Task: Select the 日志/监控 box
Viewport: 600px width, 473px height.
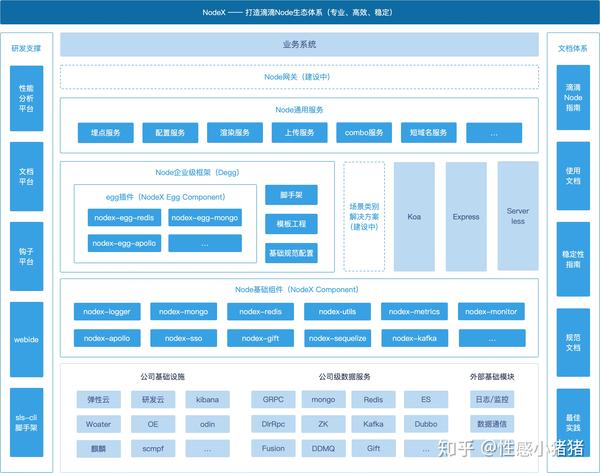Action: pyautogui.click(x=492, y=400)
